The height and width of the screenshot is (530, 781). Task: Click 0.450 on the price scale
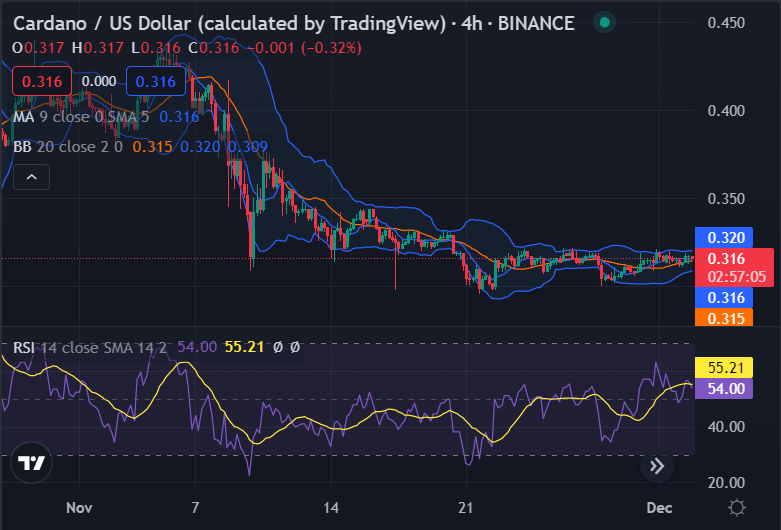click(x=726, y=22)
